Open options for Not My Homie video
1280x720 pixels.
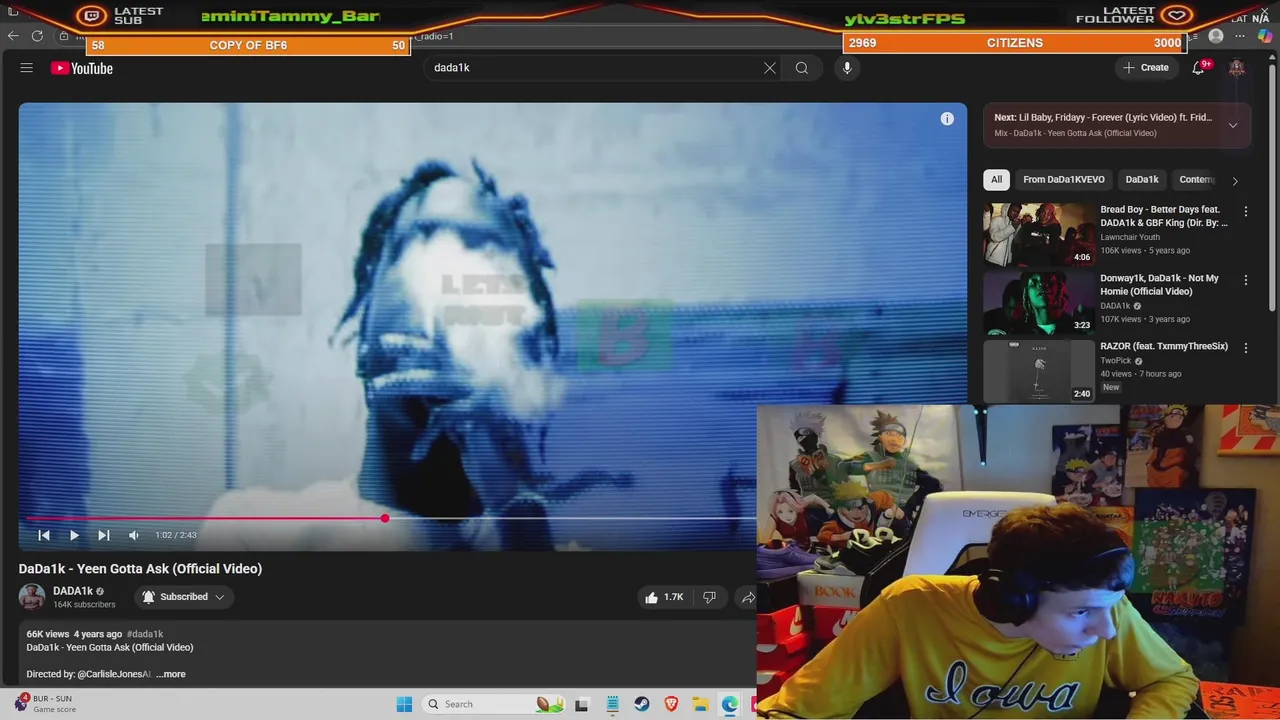point(1246,281)
